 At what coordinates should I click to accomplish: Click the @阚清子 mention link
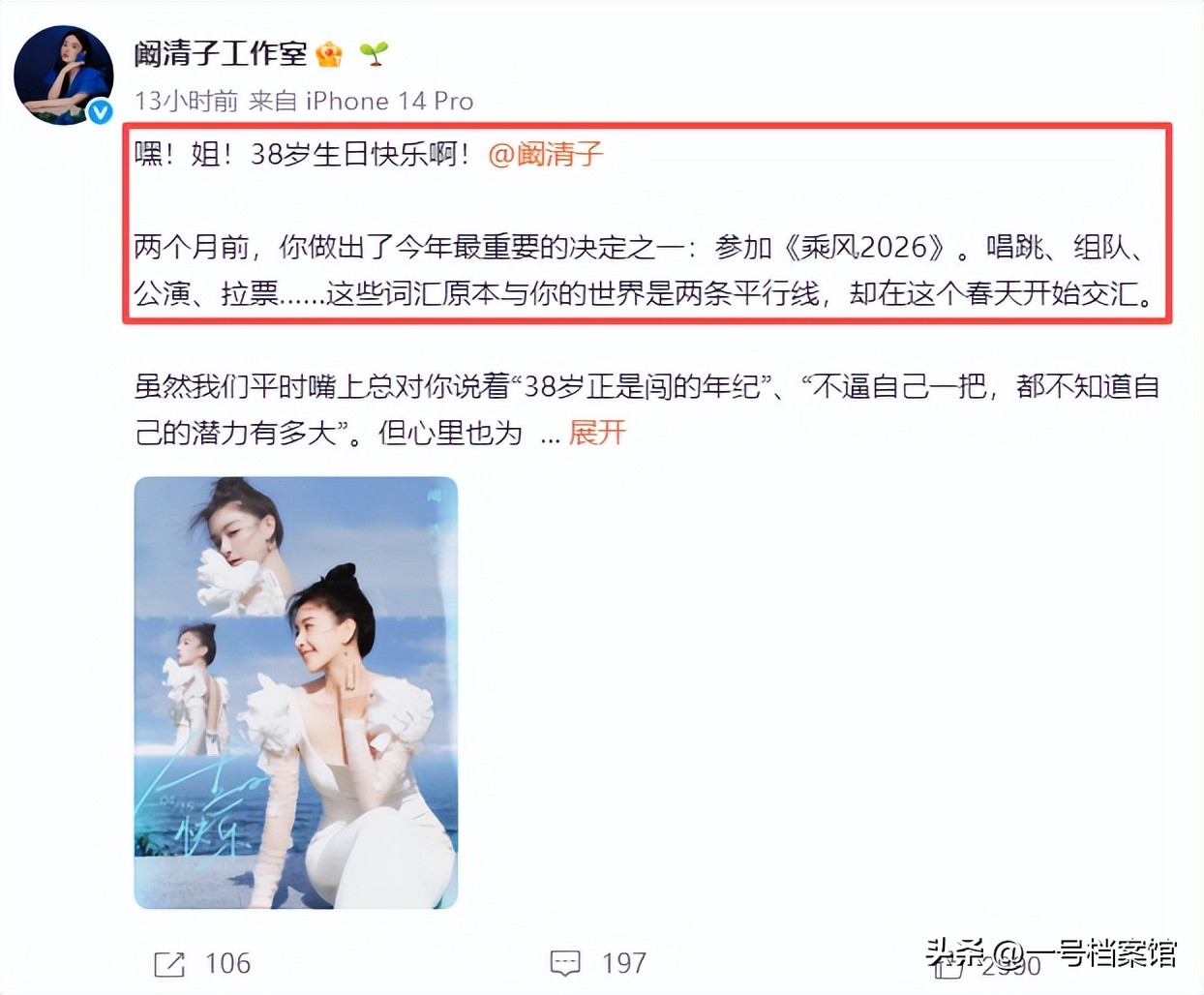546,154
